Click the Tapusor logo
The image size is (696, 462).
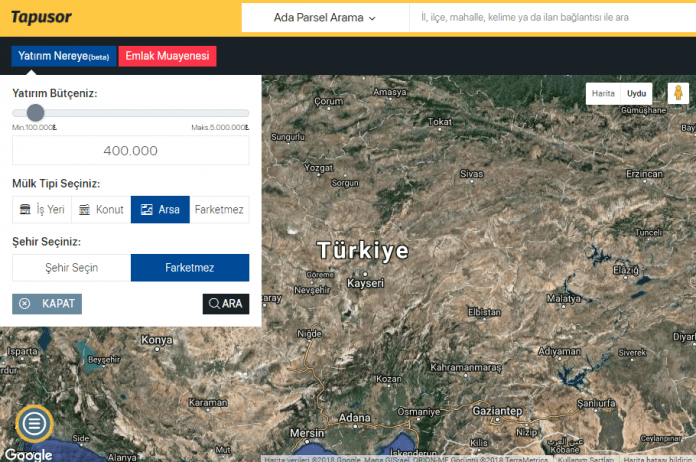pos(41,17)
